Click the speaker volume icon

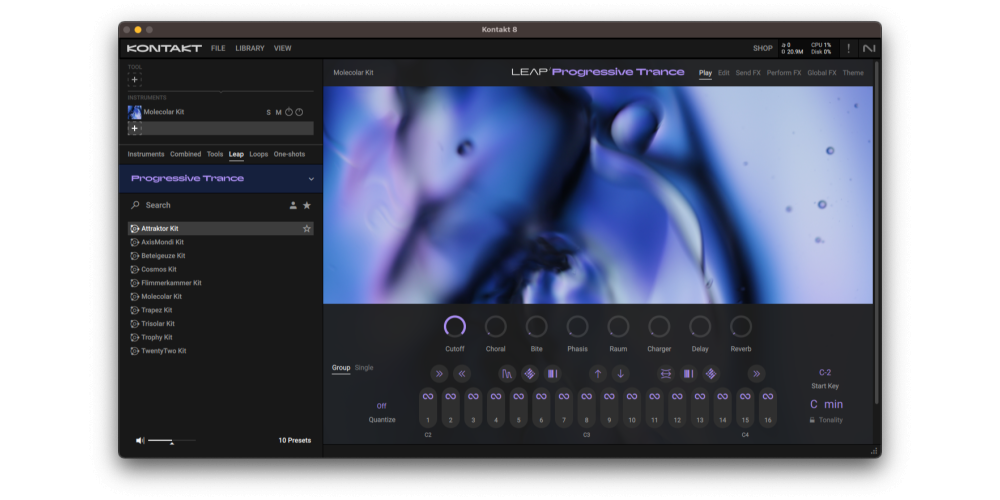click(x=140, y=441)
